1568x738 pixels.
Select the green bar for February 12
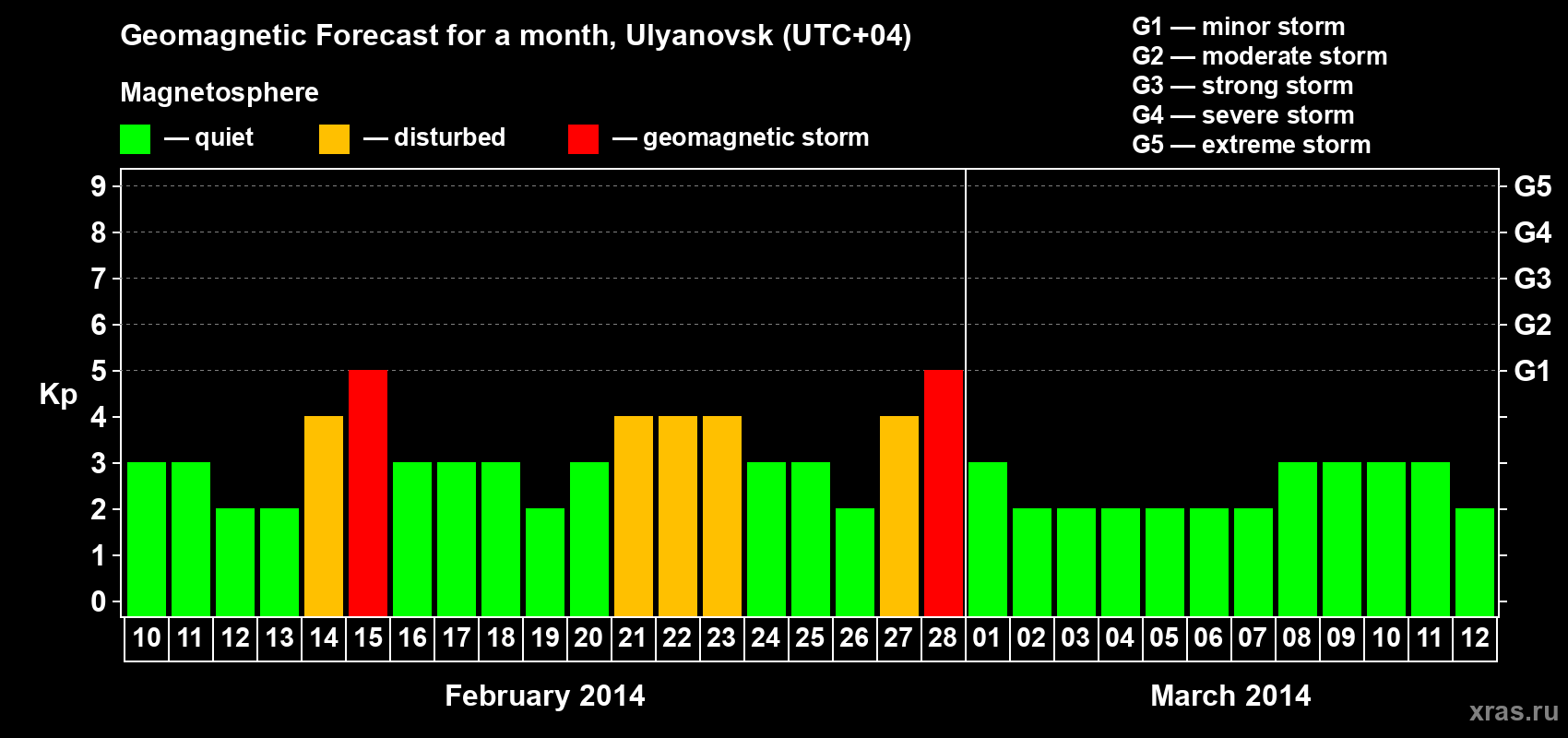[x=235, y=562]
